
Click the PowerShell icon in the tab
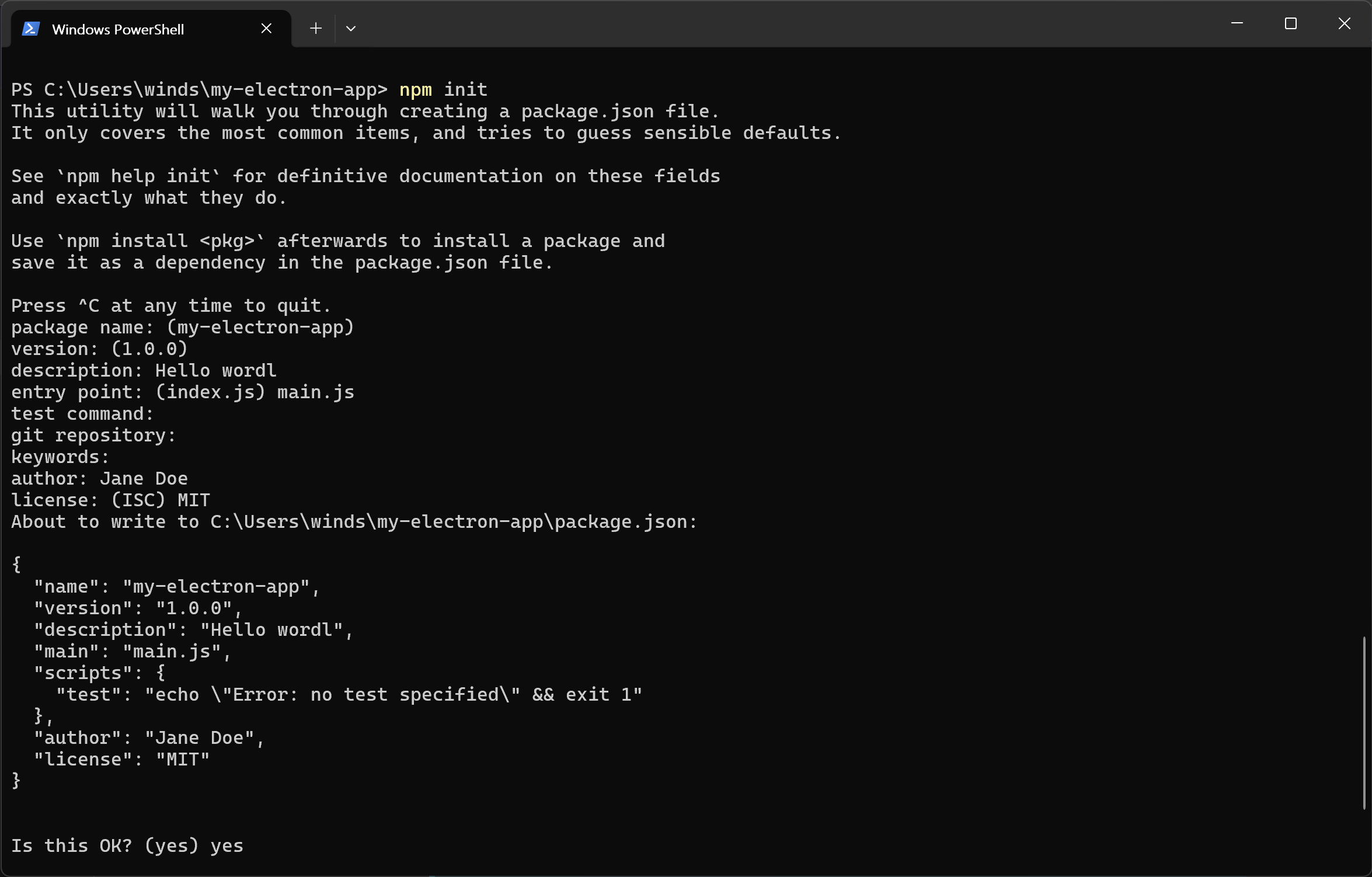[30, 29]
